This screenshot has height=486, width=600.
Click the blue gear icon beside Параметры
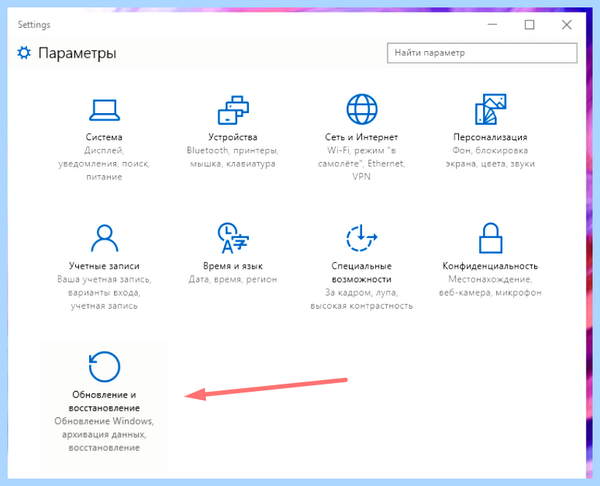pyautogui.click(x=24, y=53)
